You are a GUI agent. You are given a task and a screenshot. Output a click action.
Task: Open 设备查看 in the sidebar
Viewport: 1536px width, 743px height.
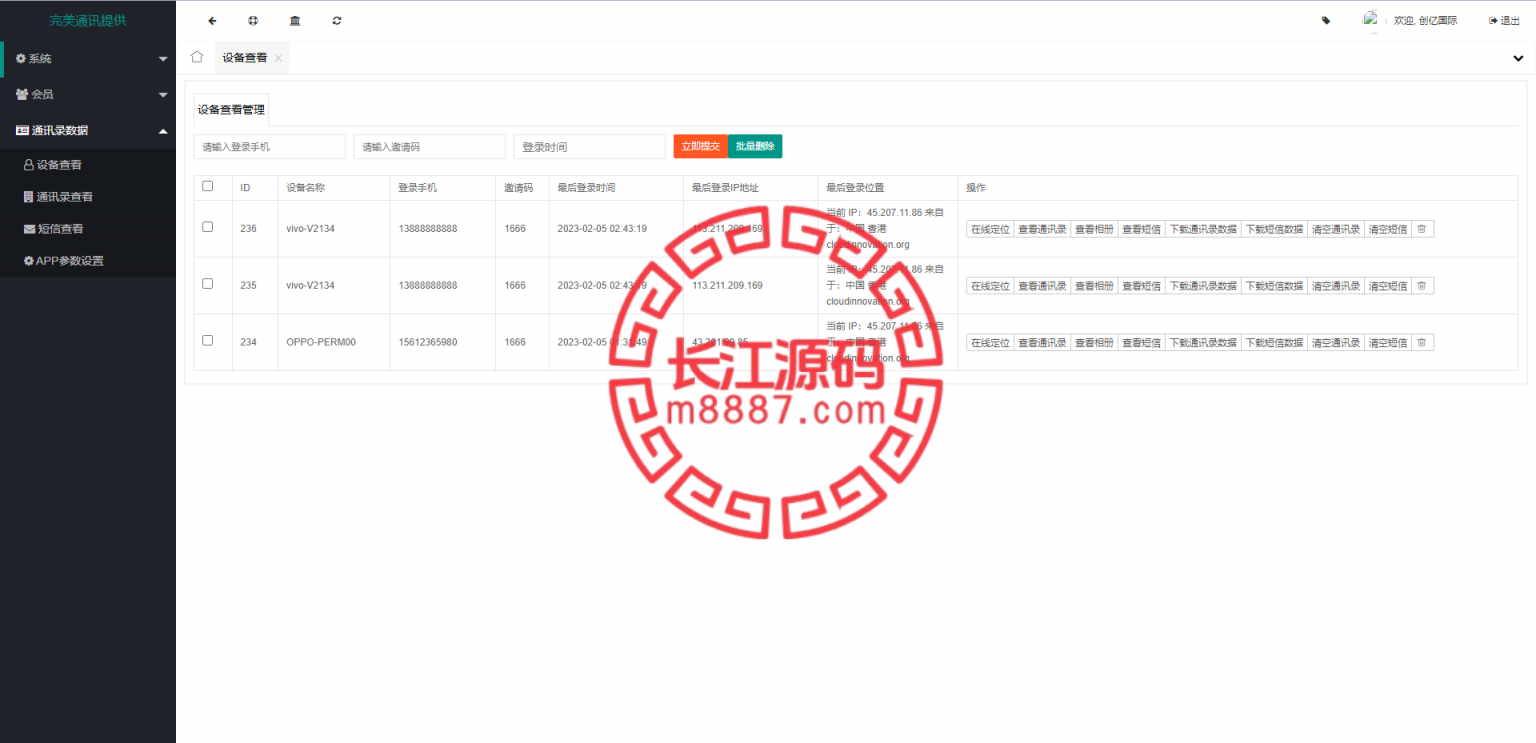[x=88, y=165]
